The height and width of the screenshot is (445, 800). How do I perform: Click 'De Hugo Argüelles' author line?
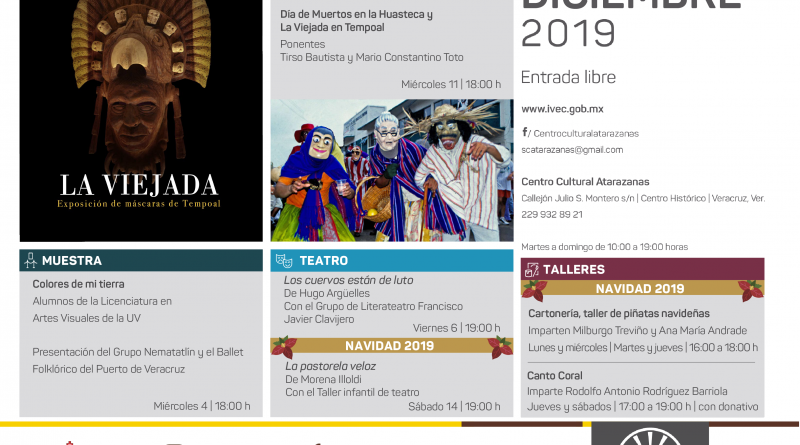(327, 293)
